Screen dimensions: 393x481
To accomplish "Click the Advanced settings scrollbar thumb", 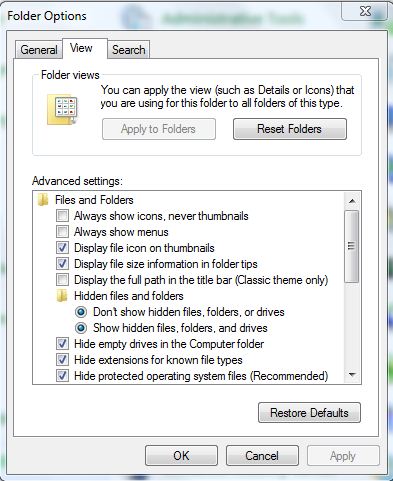I will (352, 246).
